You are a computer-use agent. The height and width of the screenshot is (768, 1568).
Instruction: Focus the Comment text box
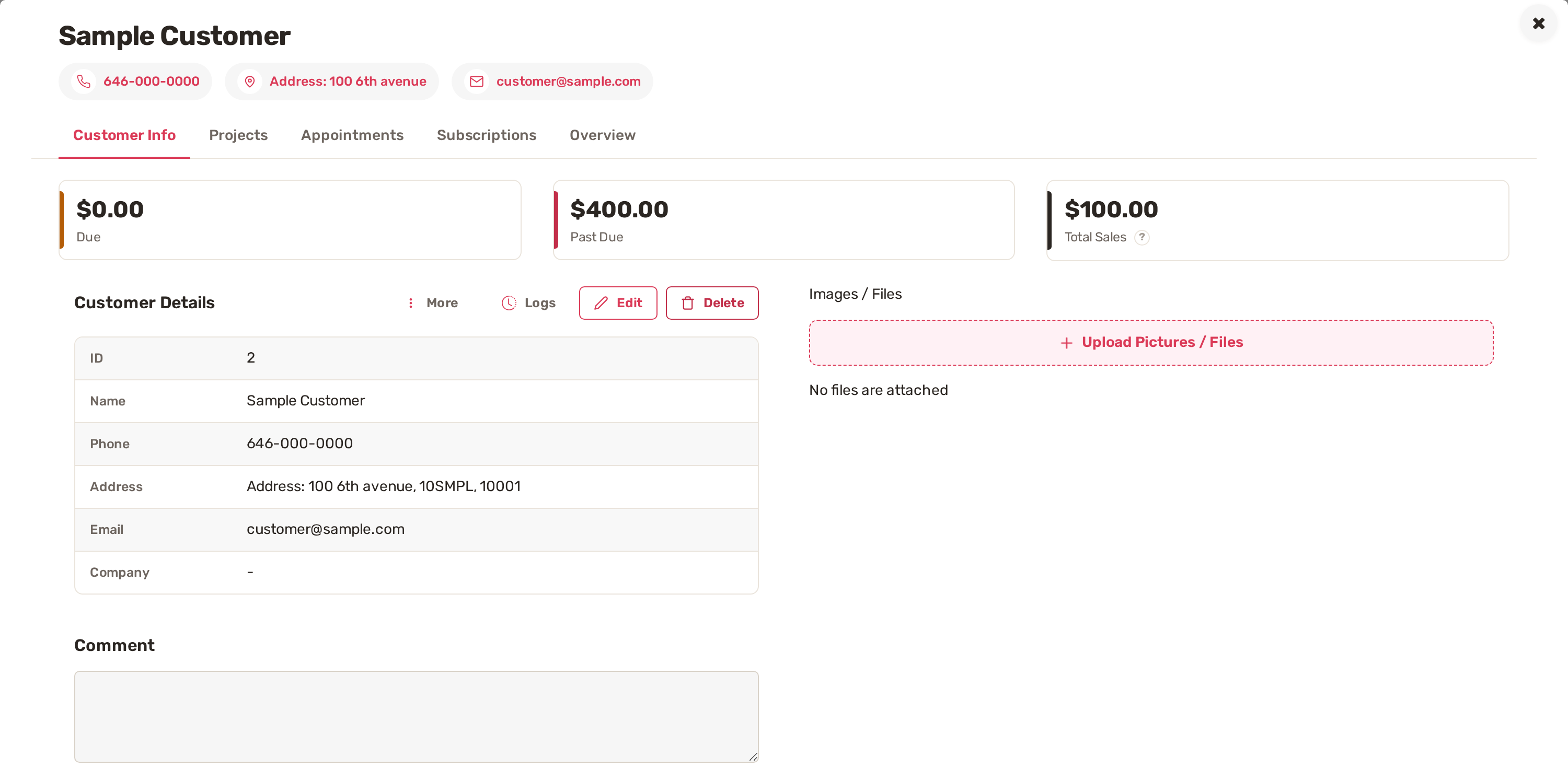click(x=417, y=716)
